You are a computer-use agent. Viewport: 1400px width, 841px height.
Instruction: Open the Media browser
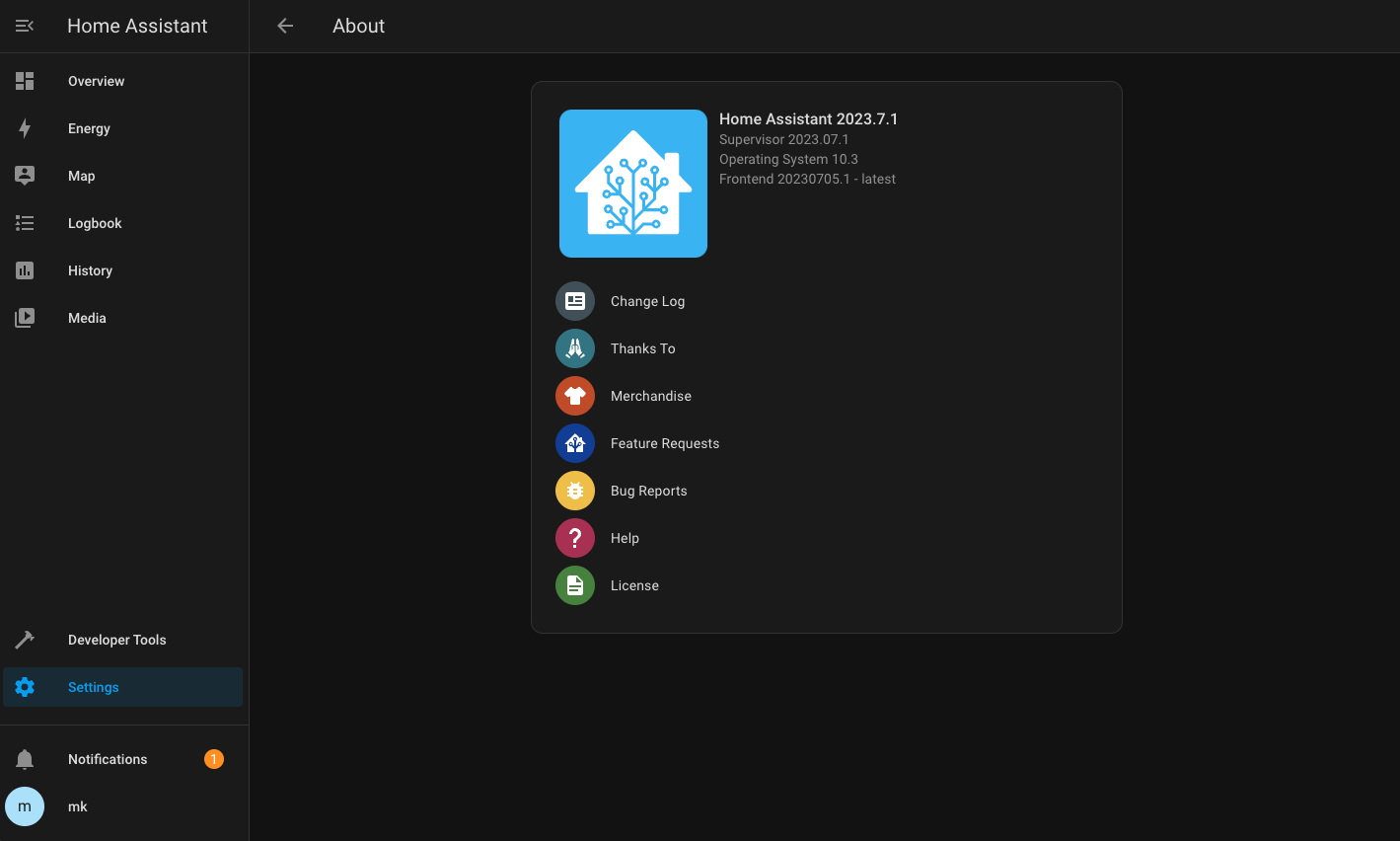click(123, 318)
